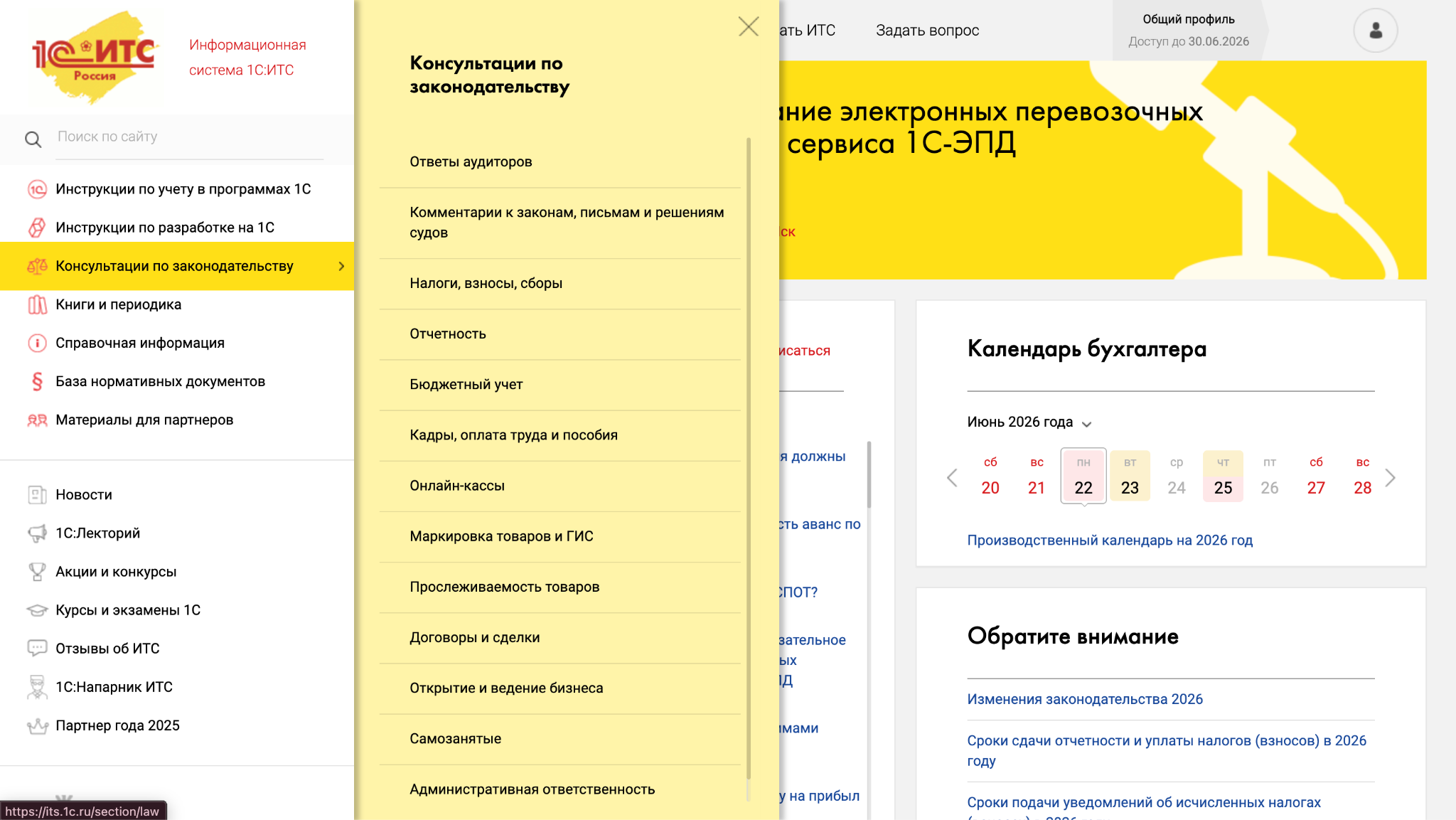The image size is (1456, 820).
Task: Click the crown icon for Партнер года 2025
Action: (37, 725)
